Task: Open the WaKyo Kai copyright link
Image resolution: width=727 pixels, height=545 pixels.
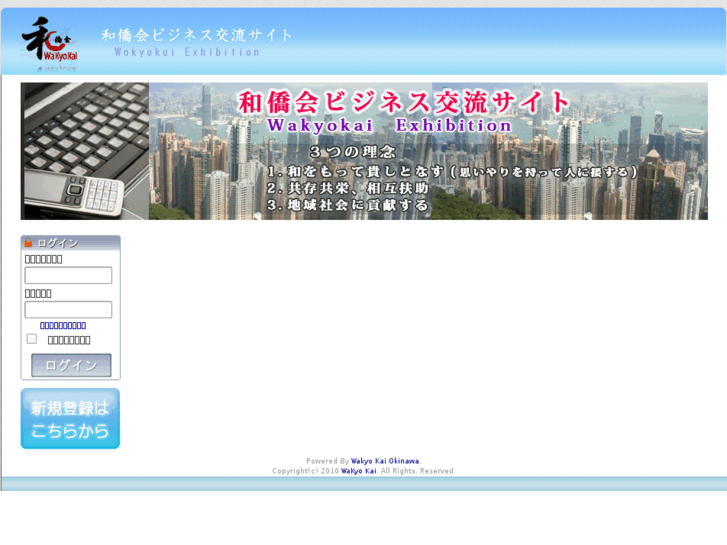Action: (358, 471)
